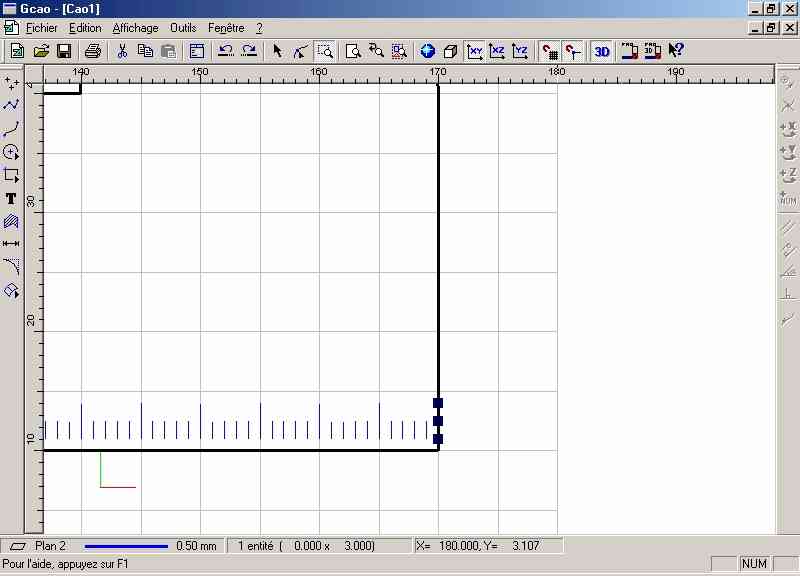Image resolution: width=800 pixels, height=576 pixels.
Task: Expand the rectangle tool flyout
Action: 11,175
